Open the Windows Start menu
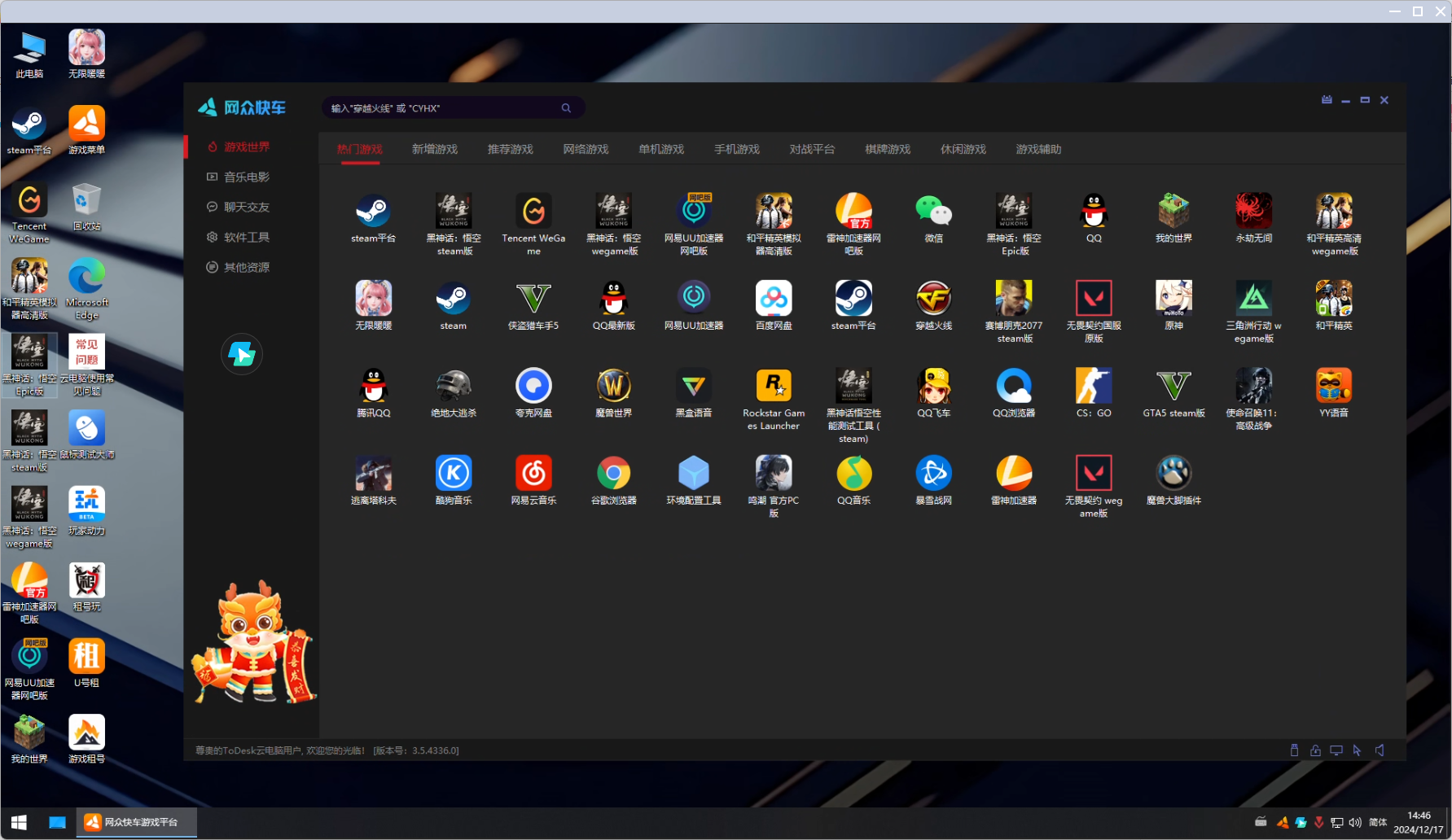Screen dimensions: 1452x840 [x=19, y=822]
